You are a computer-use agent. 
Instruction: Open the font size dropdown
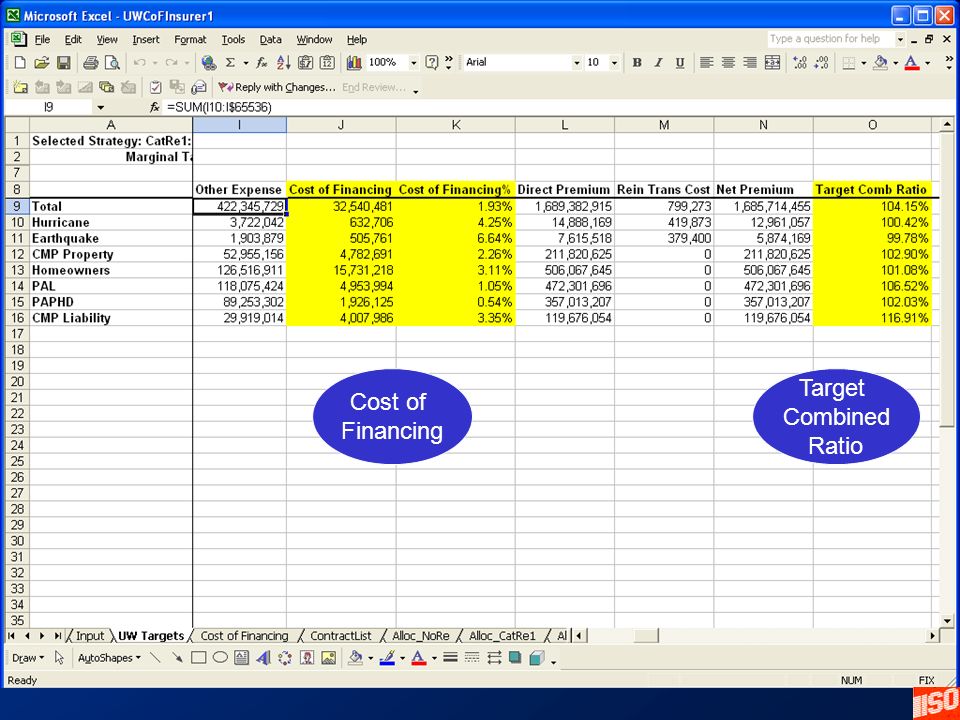pos(614,62)
